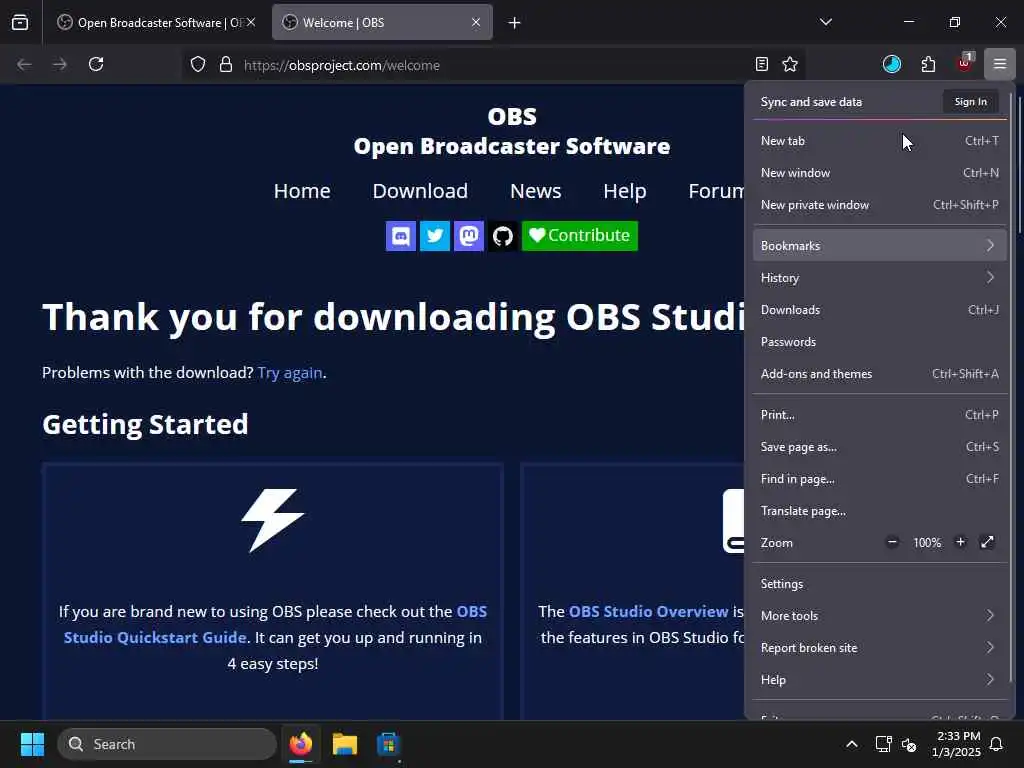Open OBS Discord icon link

[400, 236]
